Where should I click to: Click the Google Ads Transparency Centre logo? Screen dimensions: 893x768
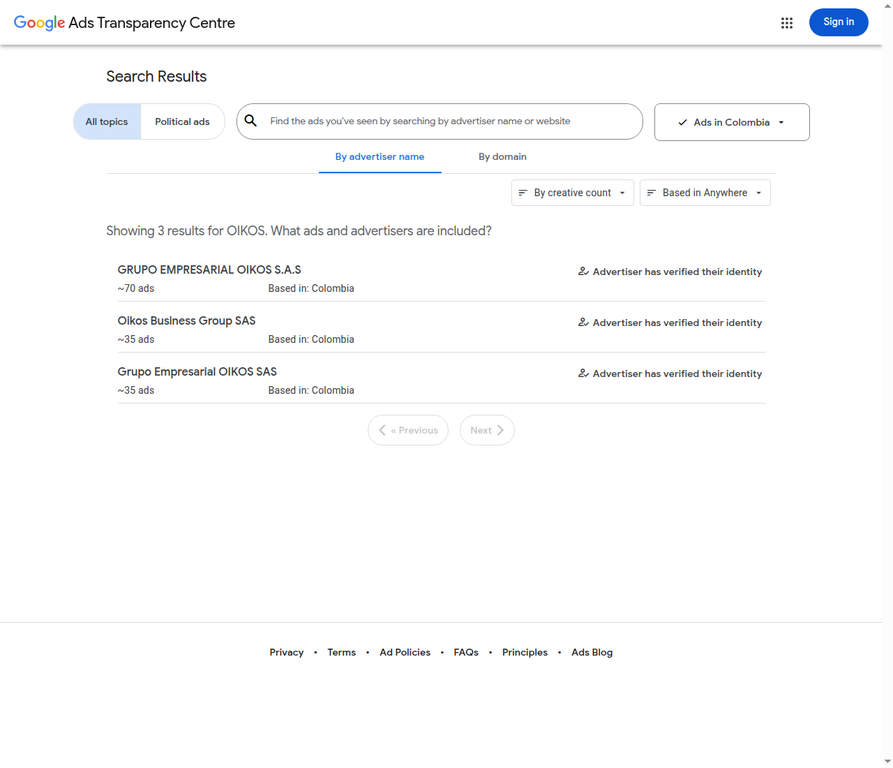point(124,23)
